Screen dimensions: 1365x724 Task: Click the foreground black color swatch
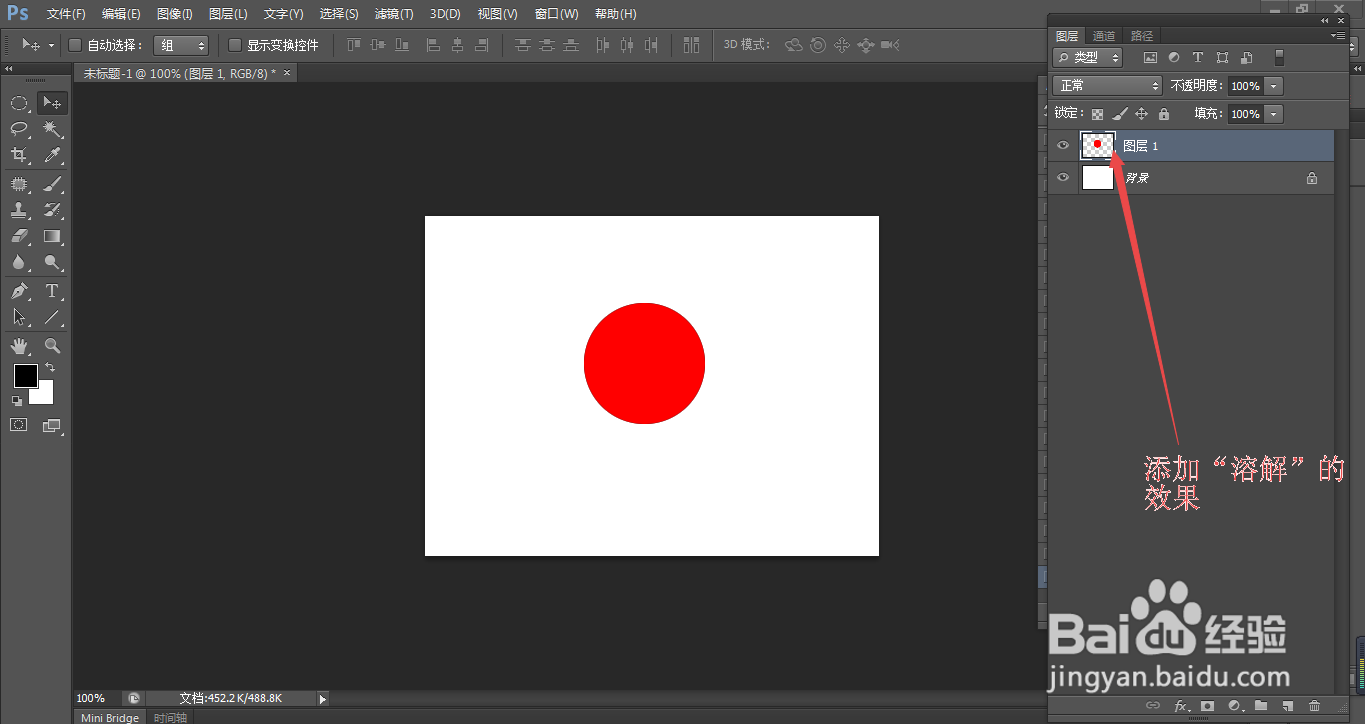click(x=24, y=376)
